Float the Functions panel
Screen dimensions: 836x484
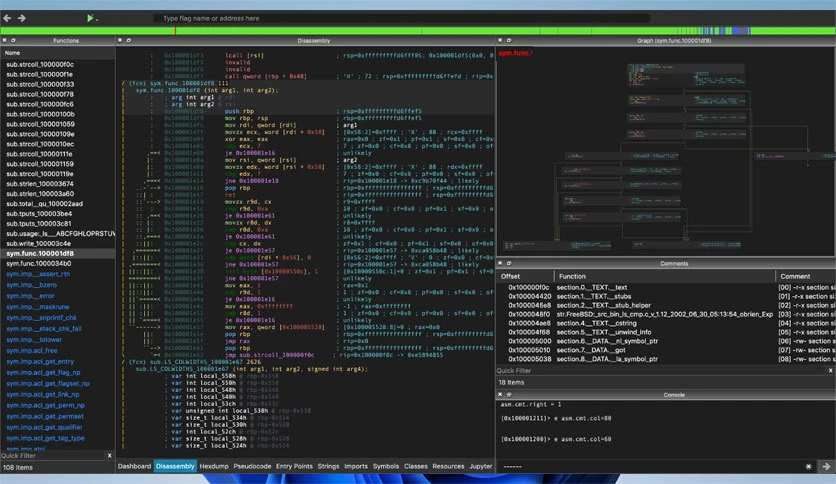coord(13,41)
